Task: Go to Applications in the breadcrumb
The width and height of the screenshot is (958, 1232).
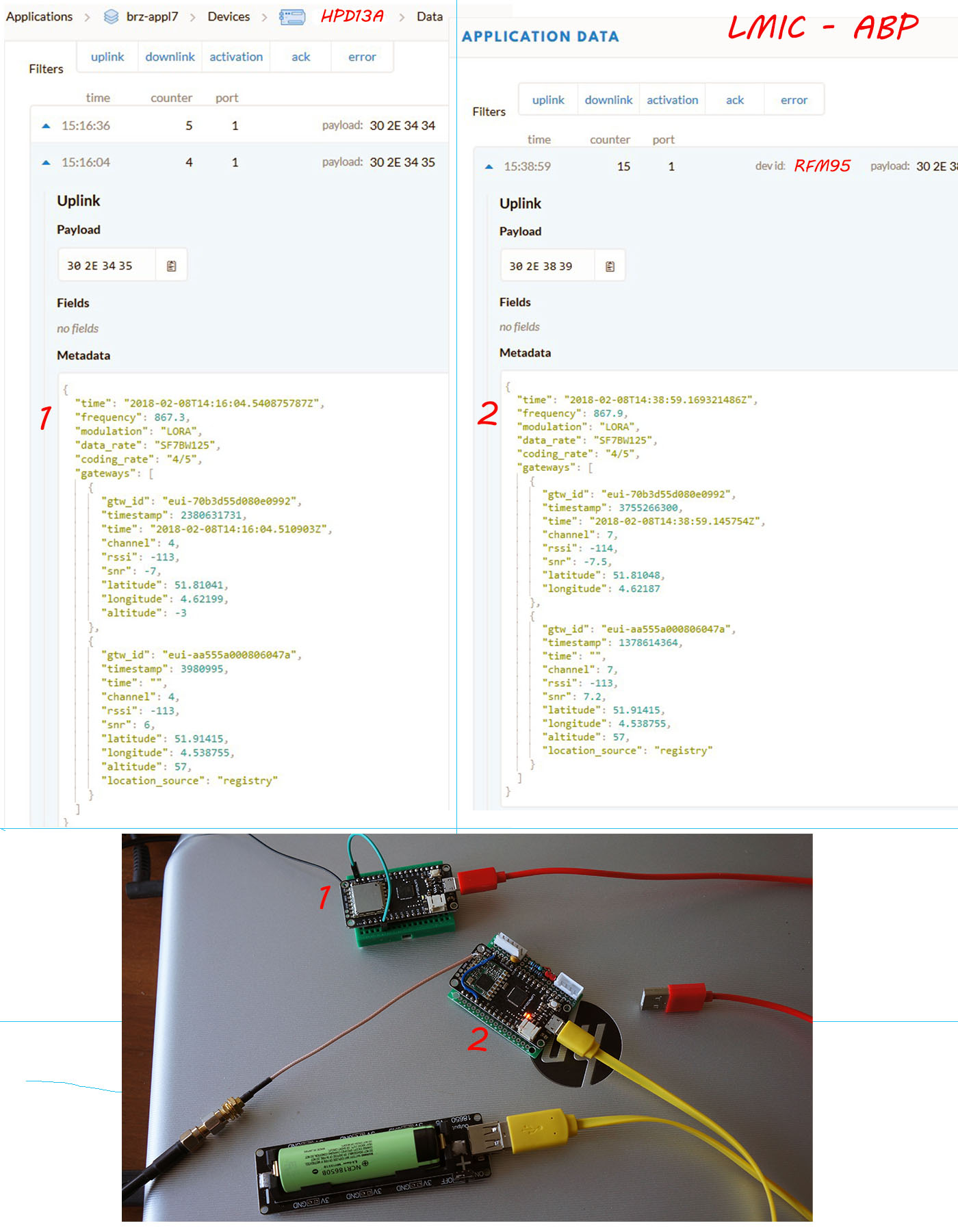Action: tap(39, 16)
